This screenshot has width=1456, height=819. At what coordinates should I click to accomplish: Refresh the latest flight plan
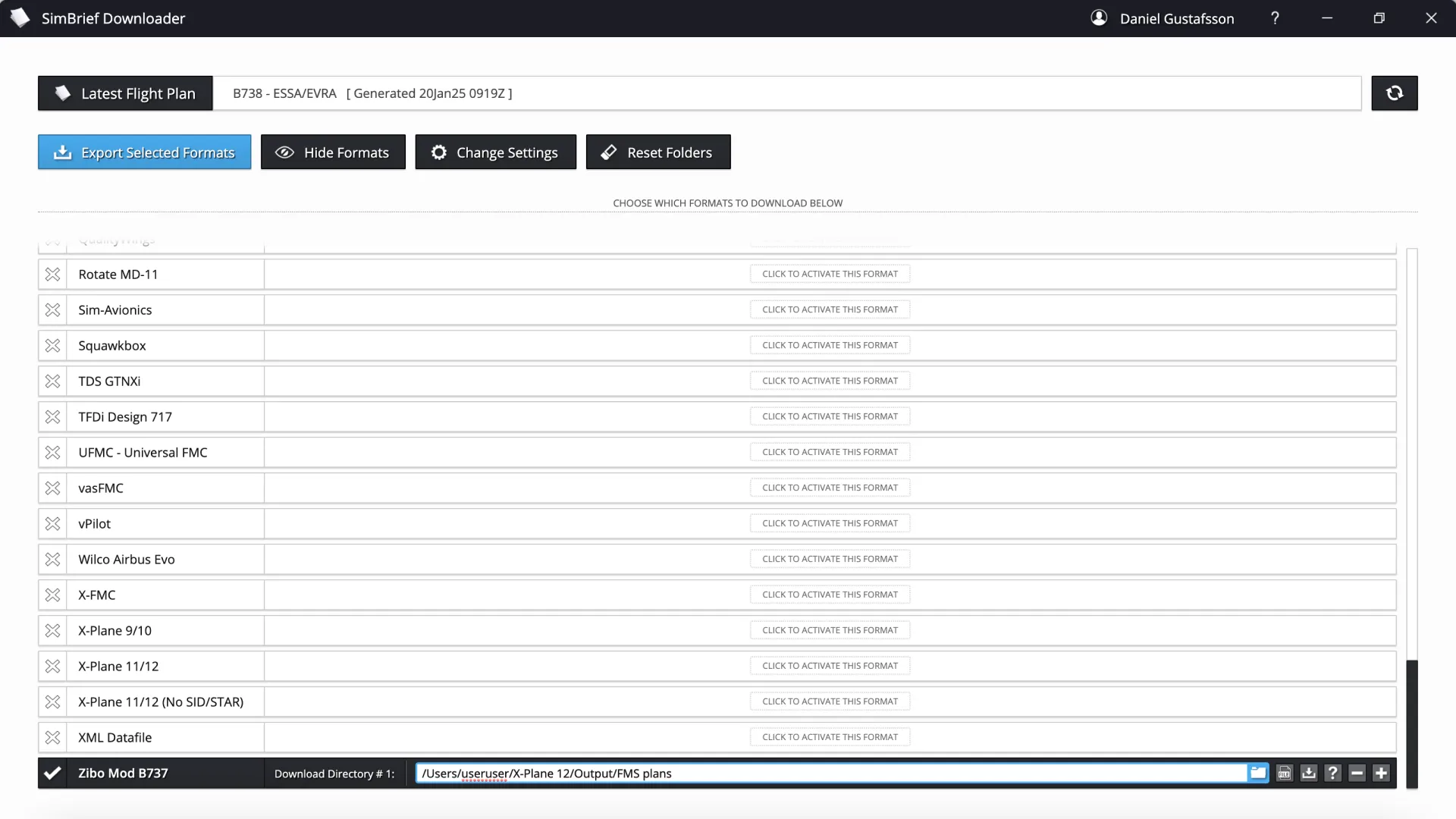[1394, 93]
